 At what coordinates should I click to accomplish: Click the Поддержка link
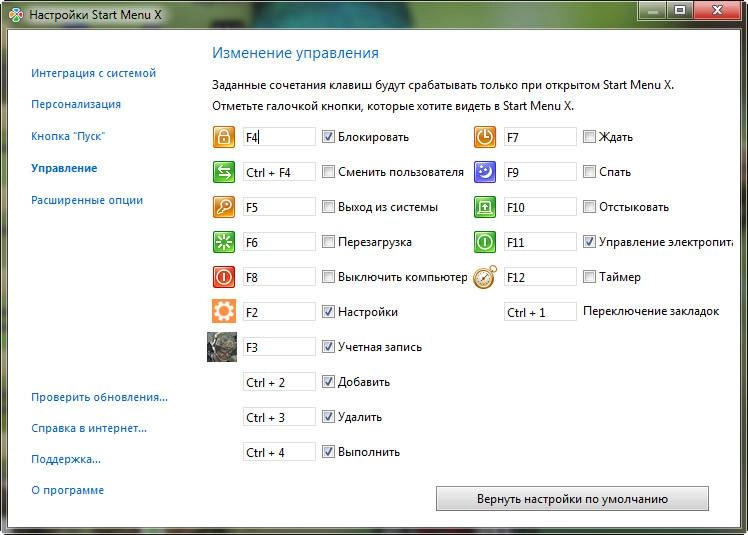click(66, 459)
